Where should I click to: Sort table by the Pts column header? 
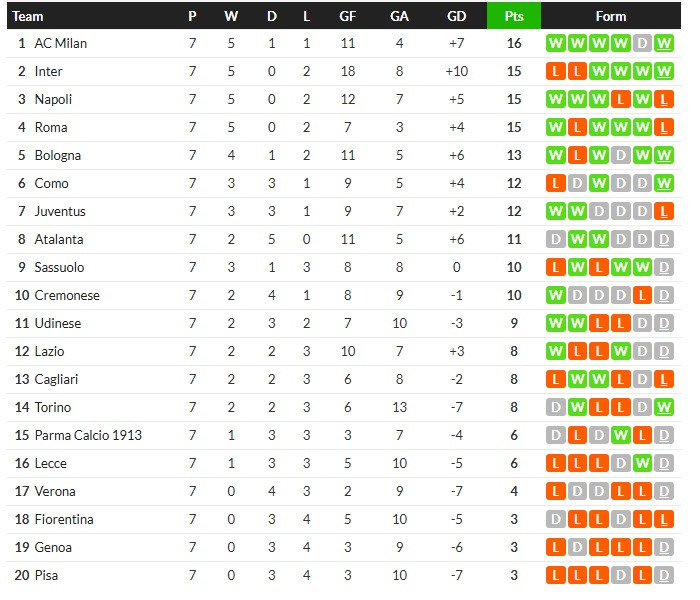tap(514, 16)
